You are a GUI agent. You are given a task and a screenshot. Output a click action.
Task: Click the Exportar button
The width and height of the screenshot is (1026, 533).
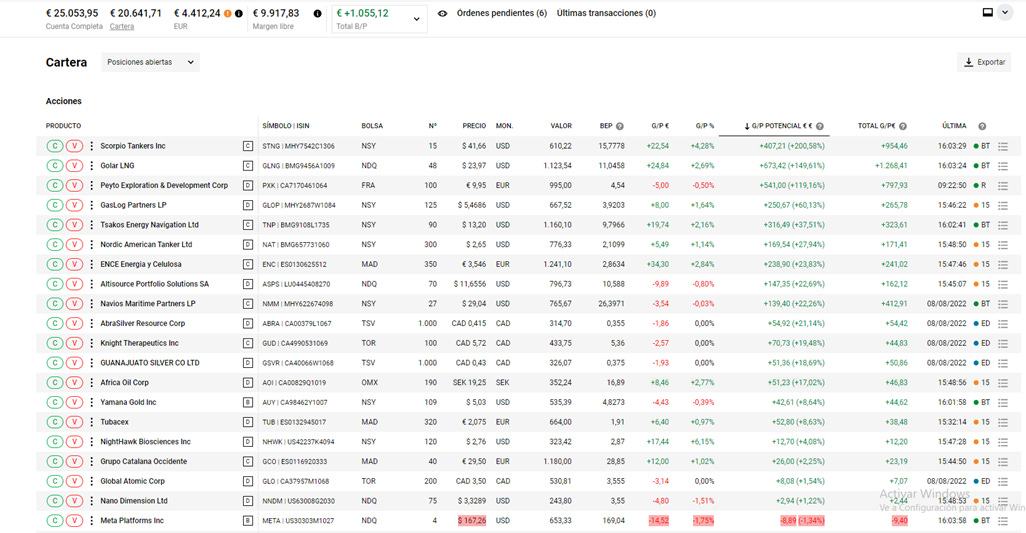point(984,62)
